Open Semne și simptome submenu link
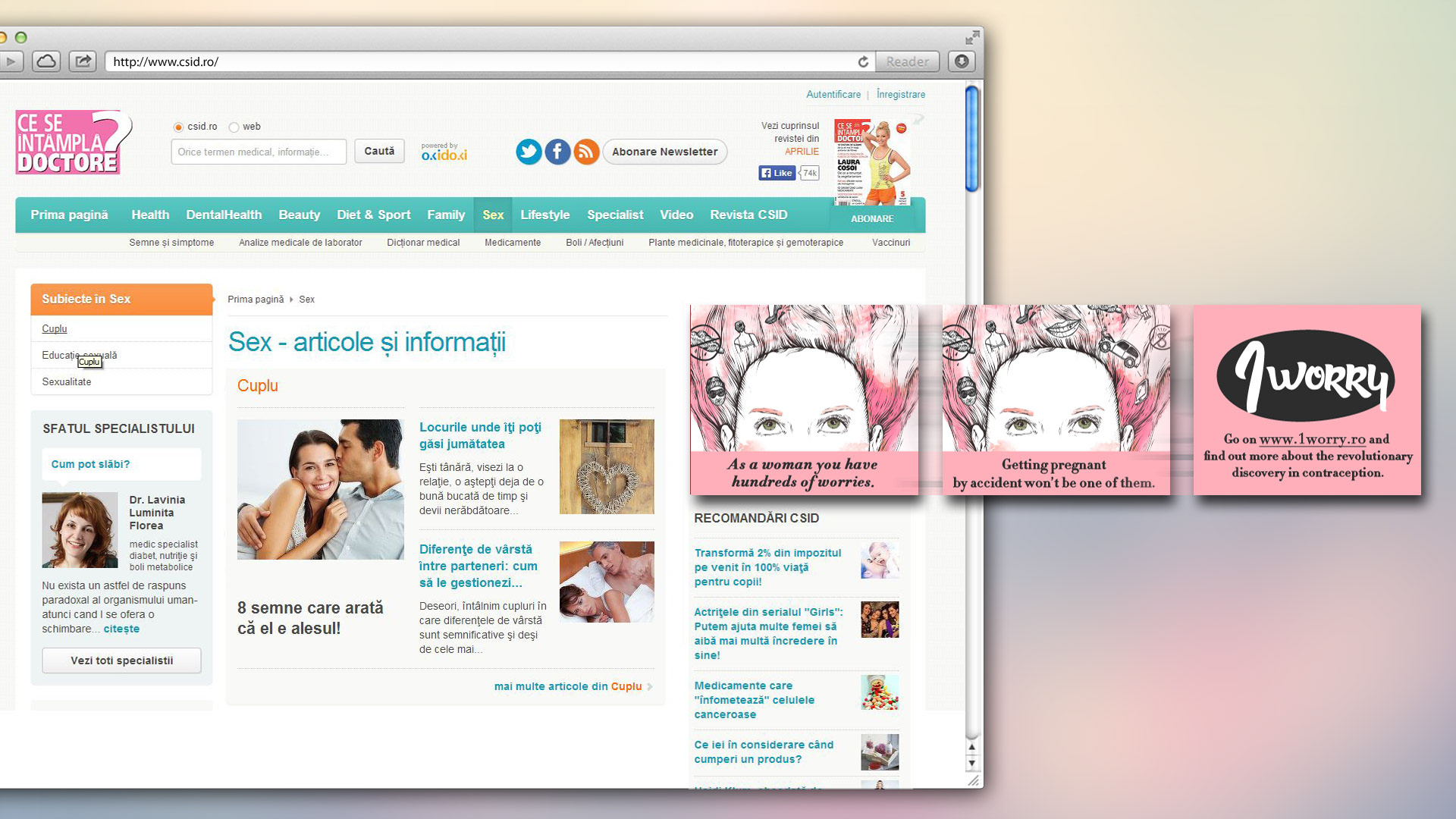 click(x=171, y=243)
